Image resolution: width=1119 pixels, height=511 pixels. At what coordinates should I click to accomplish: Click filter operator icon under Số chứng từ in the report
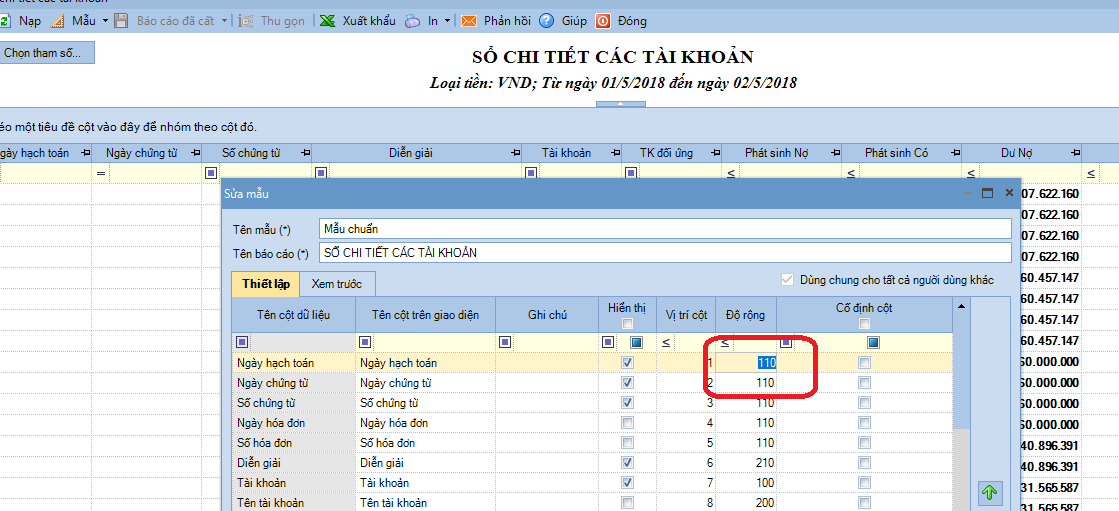tap(211, 173)
